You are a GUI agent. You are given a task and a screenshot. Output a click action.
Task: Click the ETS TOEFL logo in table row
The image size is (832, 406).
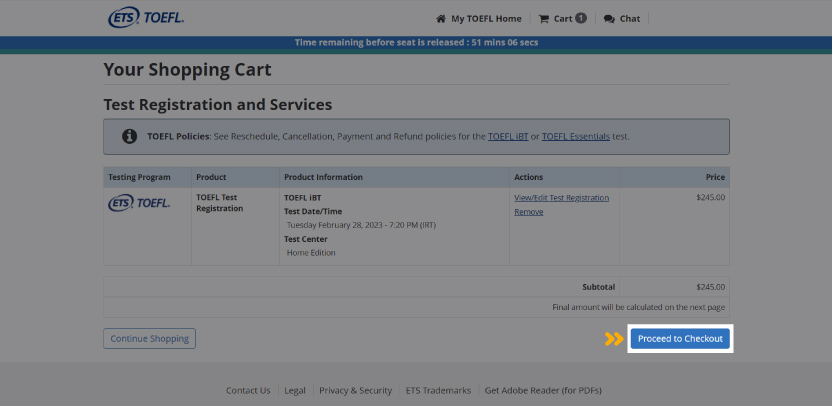click(x=139, y=203)
